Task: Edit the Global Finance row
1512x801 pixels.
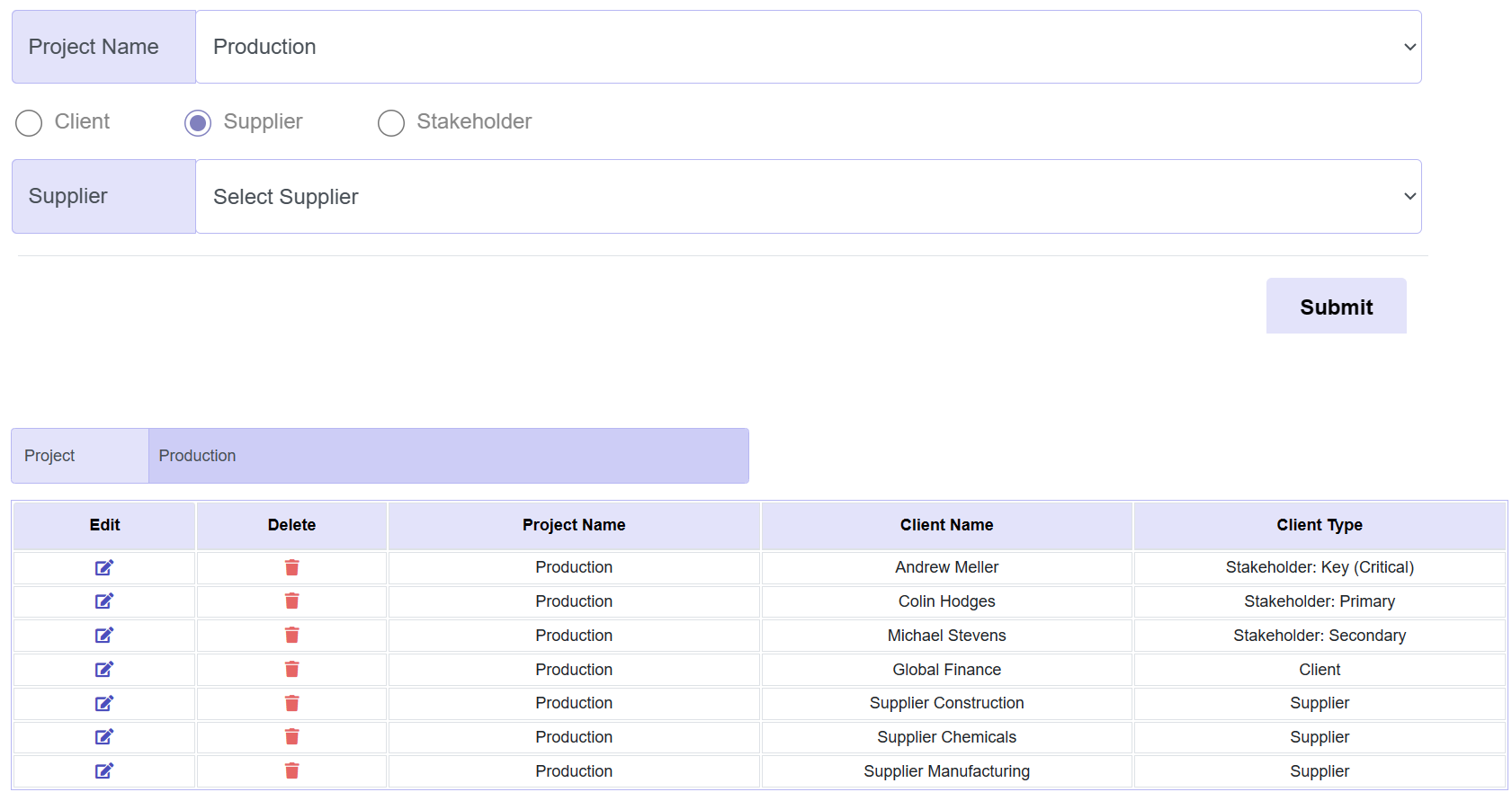Action: tap(104, 670)
